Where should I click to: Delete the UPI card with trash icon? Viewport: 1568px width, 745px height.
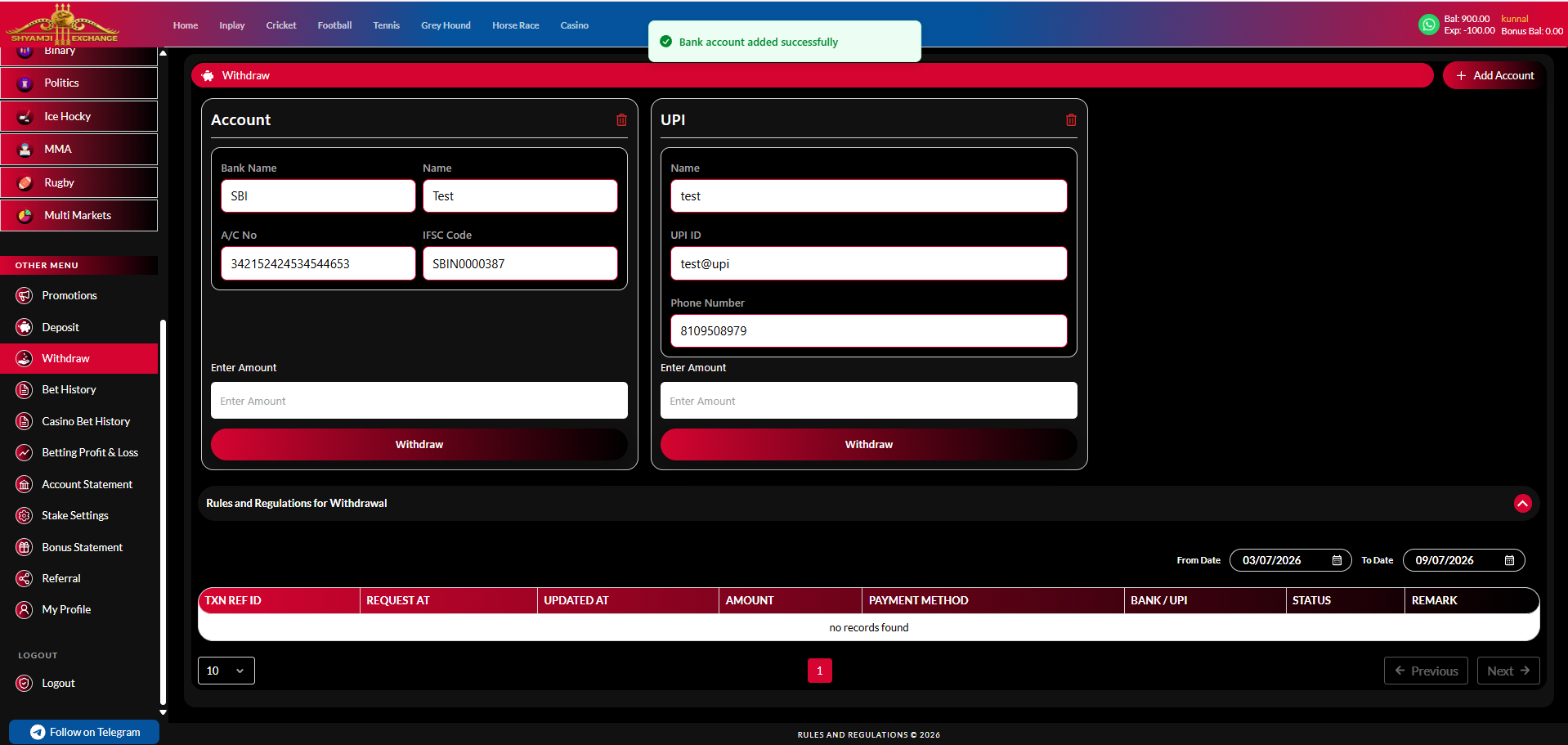tap(1071, 120)
